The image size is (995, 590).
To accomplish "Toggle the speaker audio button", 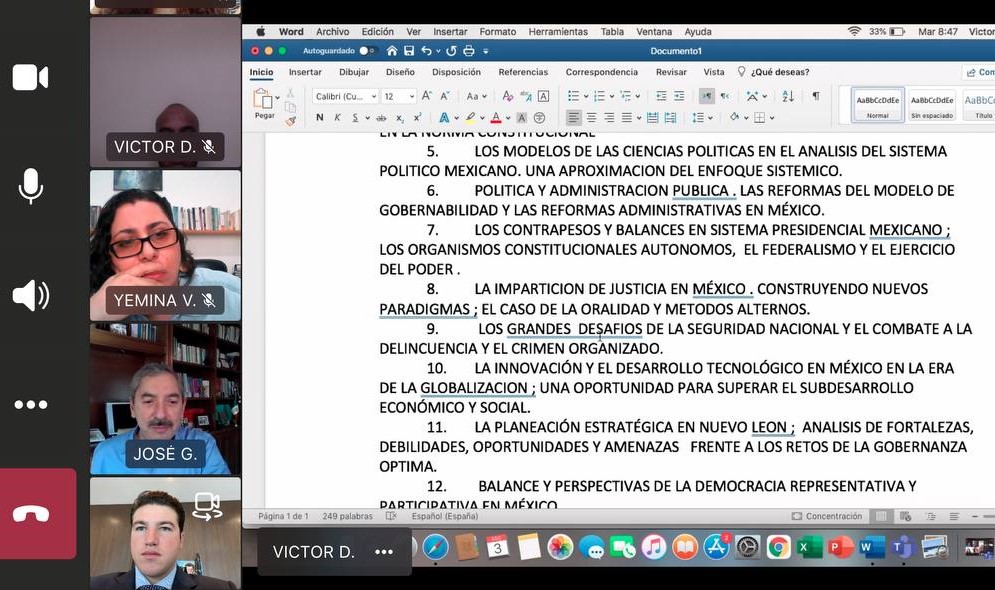I will (30, 296).
